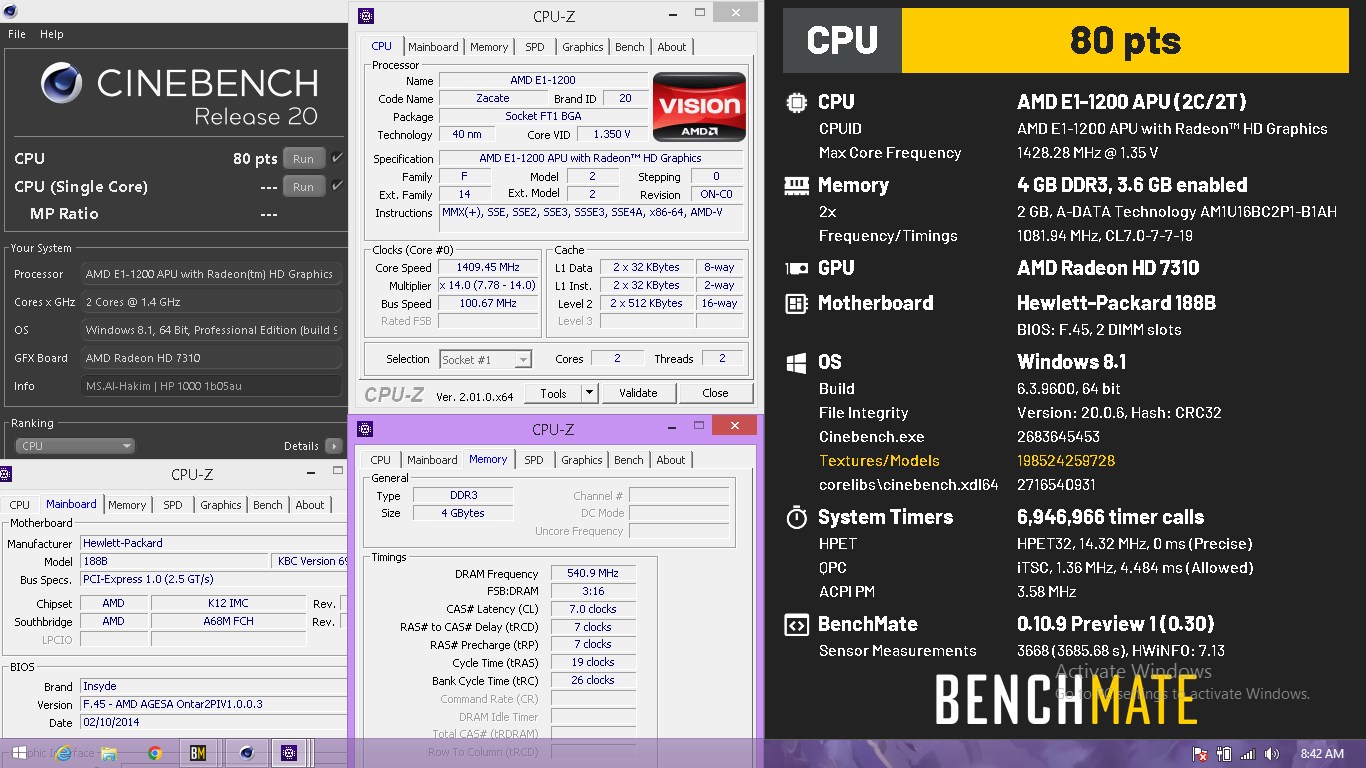Switch to CPU-Z via its taskbar icon
This screenshot has width=1366, height=768.
[290, 753]
